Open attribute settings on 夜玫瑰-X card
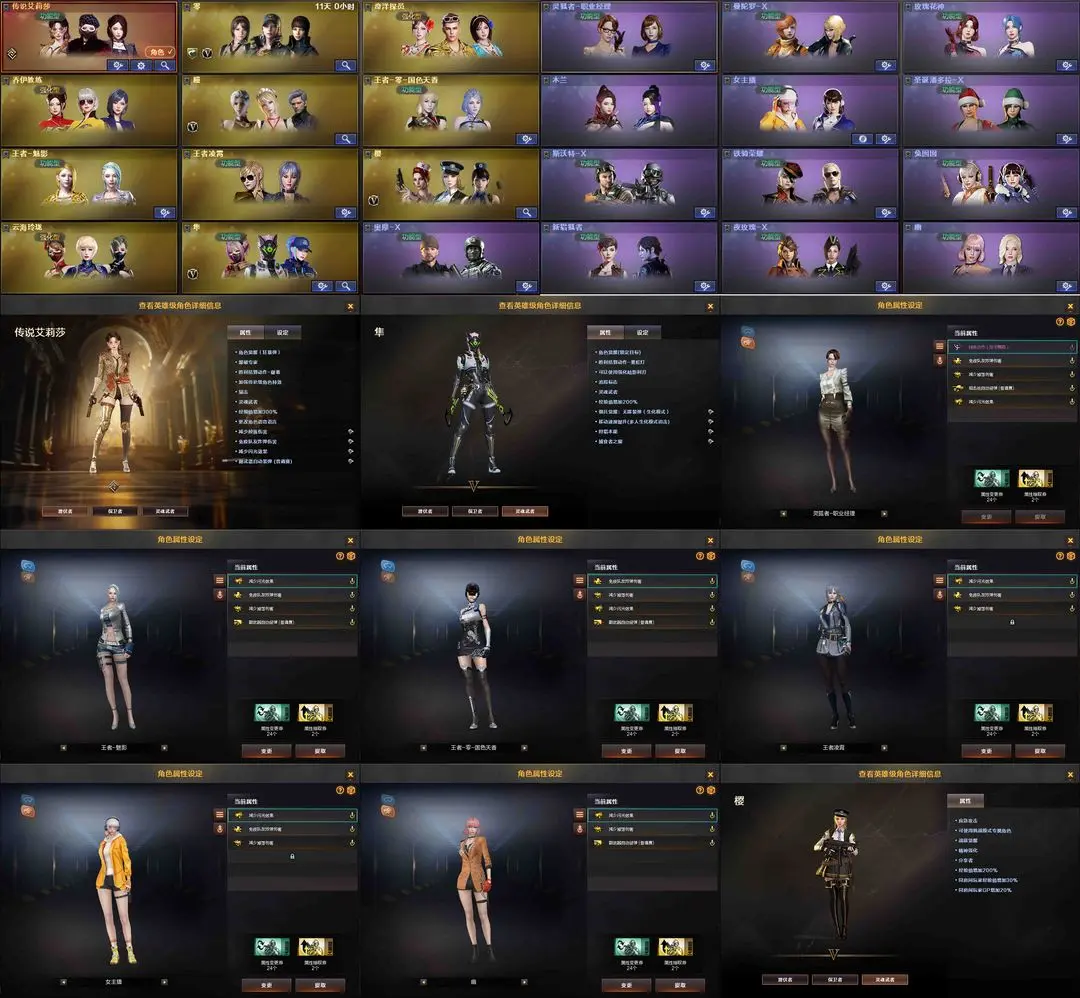Screen dimensions: 1080x998 [886, 287]
